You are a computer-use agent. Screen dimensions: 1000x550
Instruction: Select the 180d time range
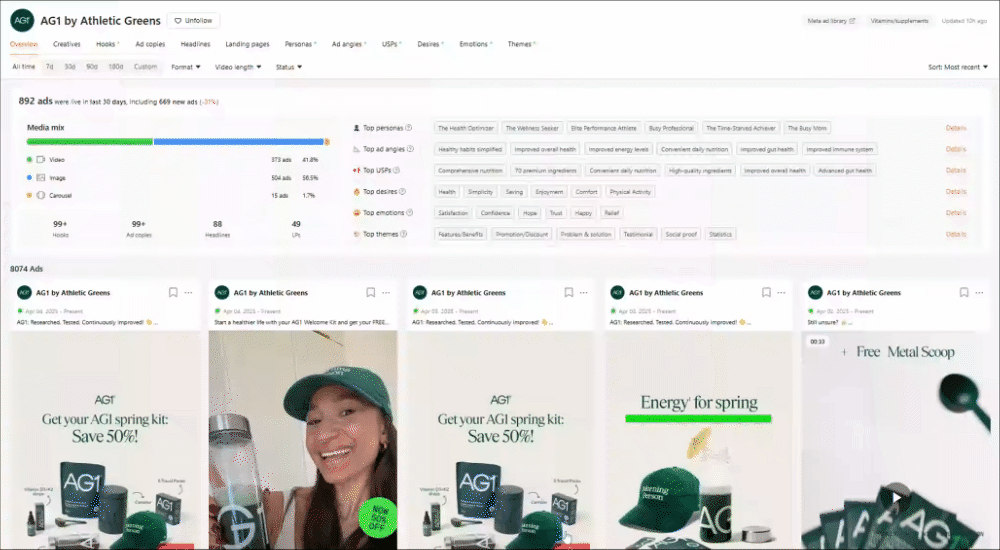pos(115,66)
